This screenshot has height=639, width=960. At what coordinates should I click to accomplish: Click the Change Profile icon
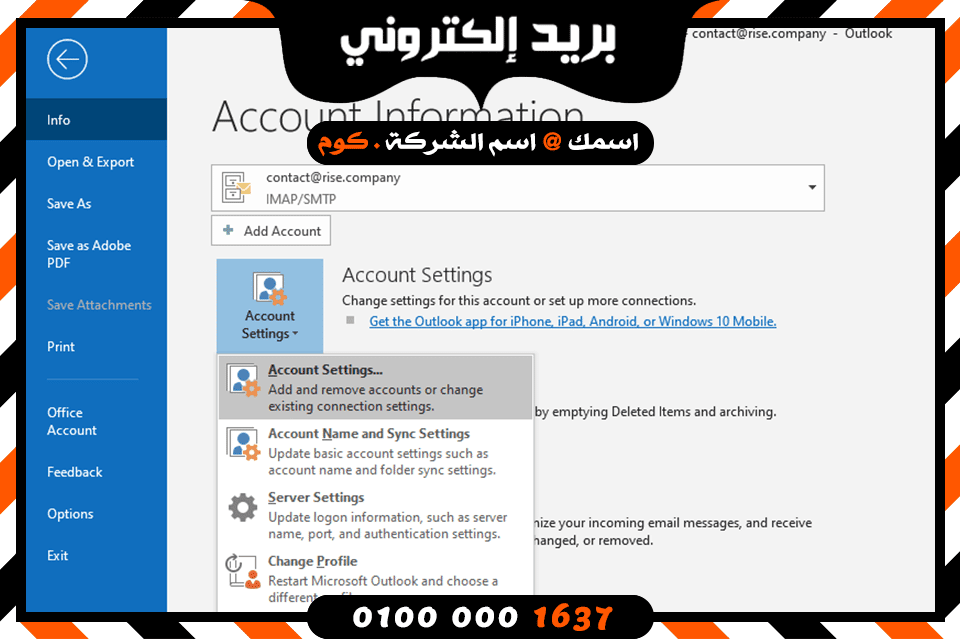[243, 572]
